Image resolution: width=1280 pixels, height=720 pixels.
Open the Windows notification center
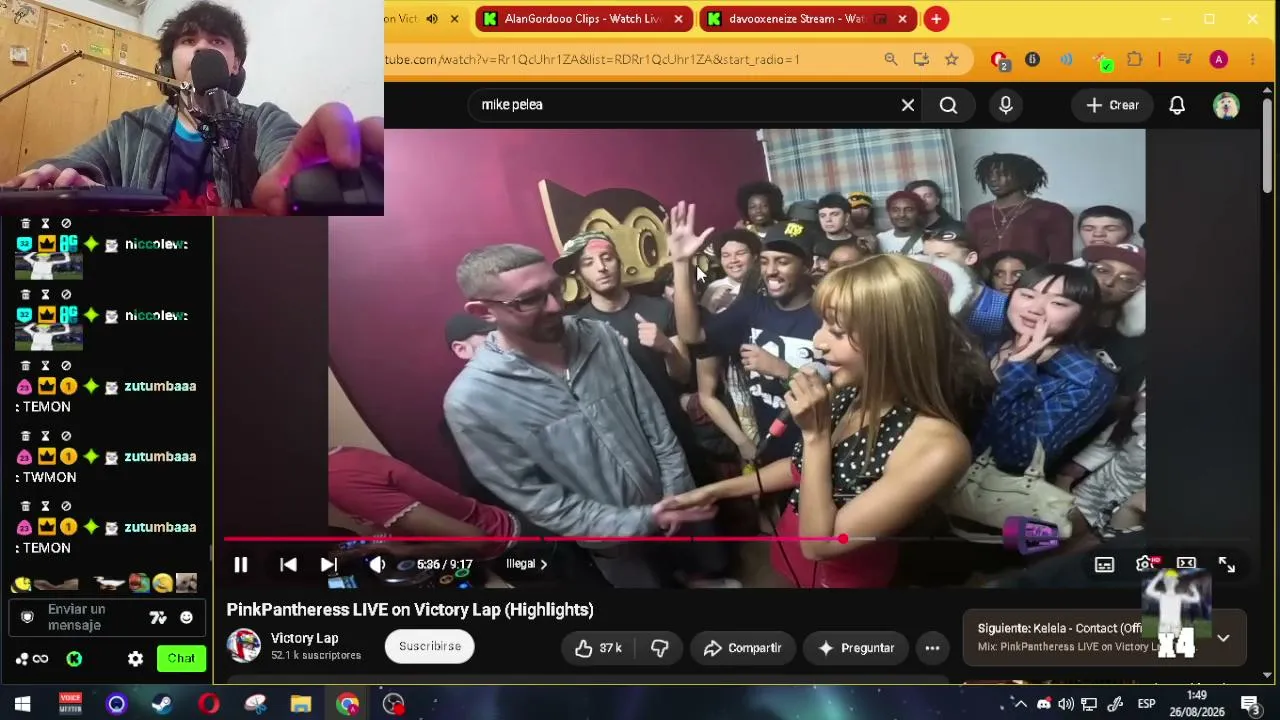(x=1249, y=704)
